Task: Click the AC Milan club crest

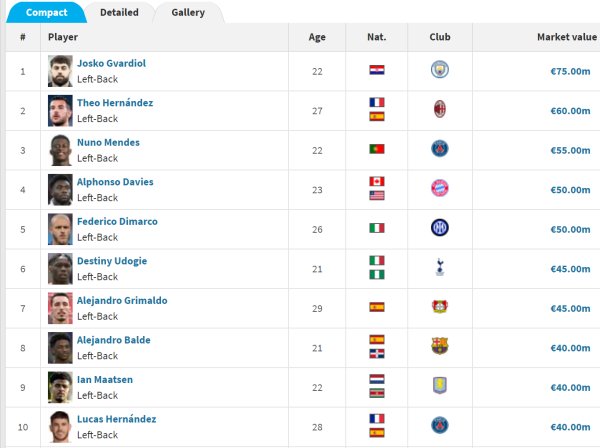Action: 440,109
